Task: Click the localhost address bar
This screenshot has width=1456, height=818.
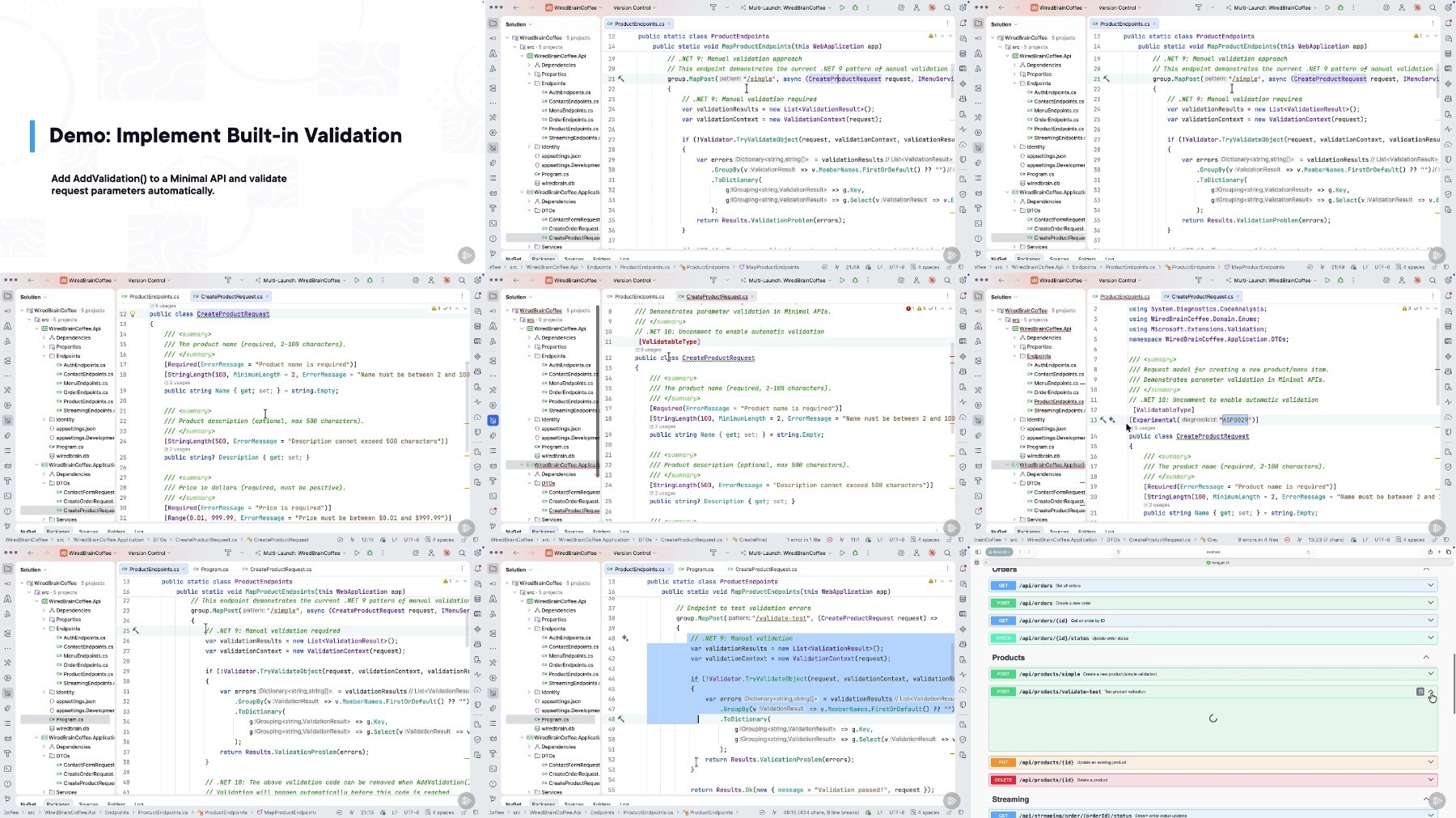Action: (x=1213, y=552)
